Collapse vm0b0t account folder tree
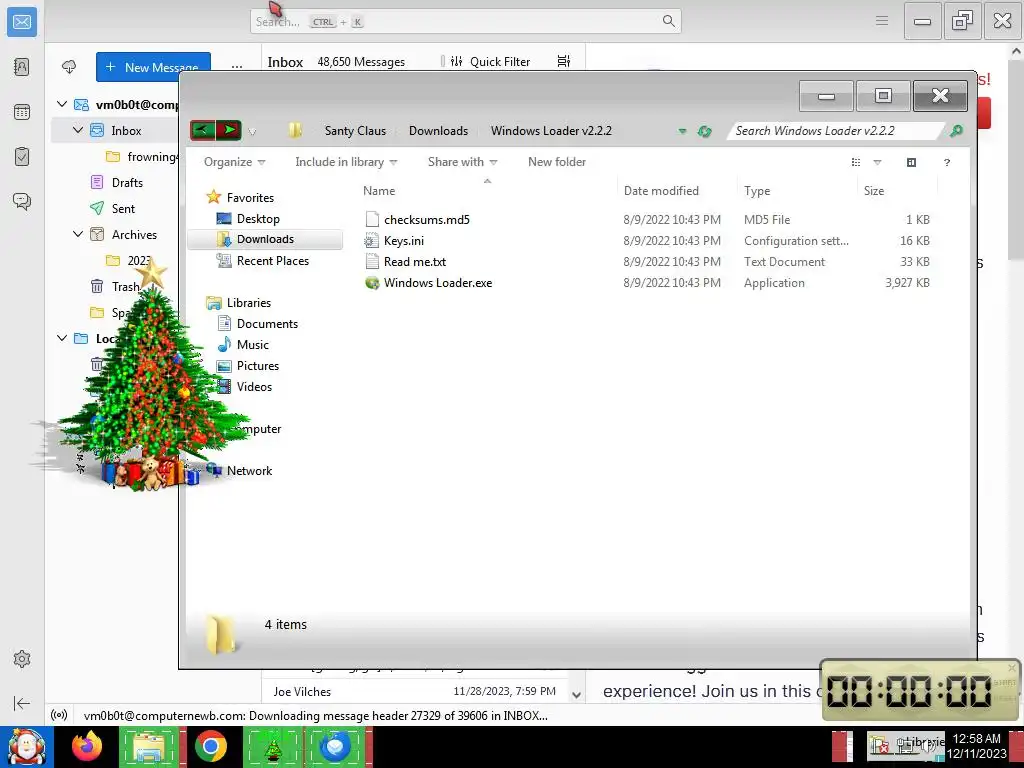This screenshot has width=1024, height=768. 62,104
